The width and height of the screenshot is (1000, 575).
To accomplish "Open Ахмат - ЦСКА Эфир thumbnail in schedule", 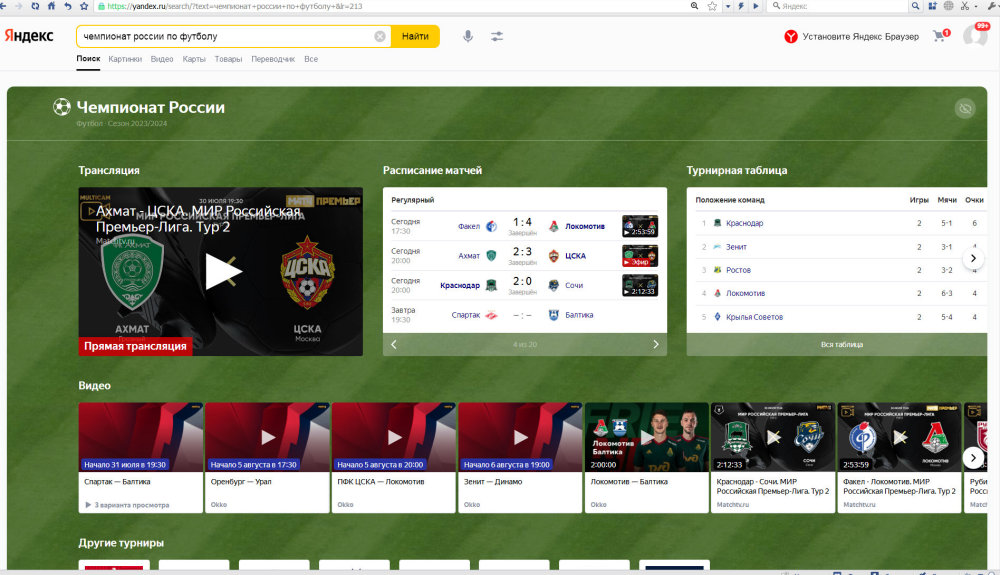I will [x=640, y=256].
